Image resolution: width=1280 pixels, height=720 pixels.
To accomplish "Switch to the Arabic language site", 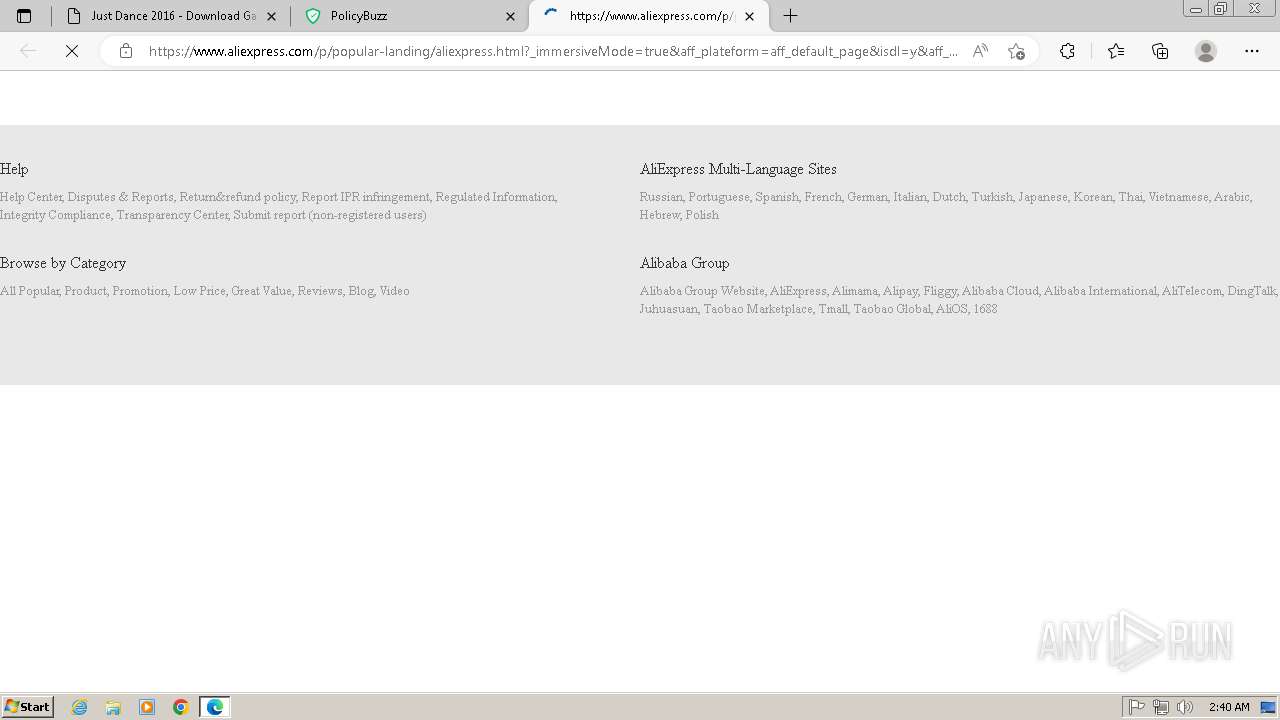I will click(1231, 197).
